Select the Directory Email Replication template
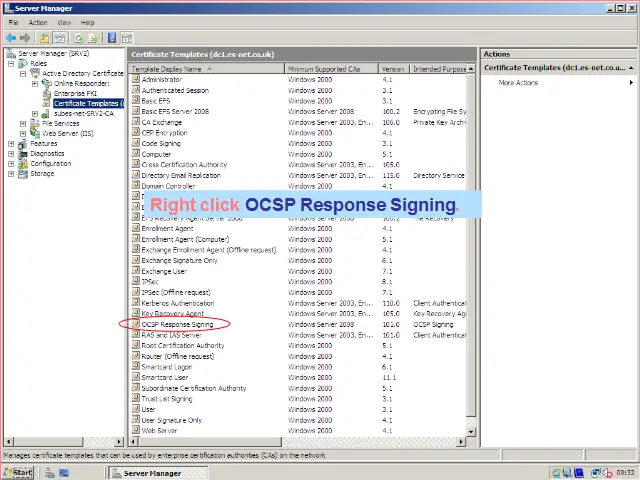640x480 pixels. (181, 175)
